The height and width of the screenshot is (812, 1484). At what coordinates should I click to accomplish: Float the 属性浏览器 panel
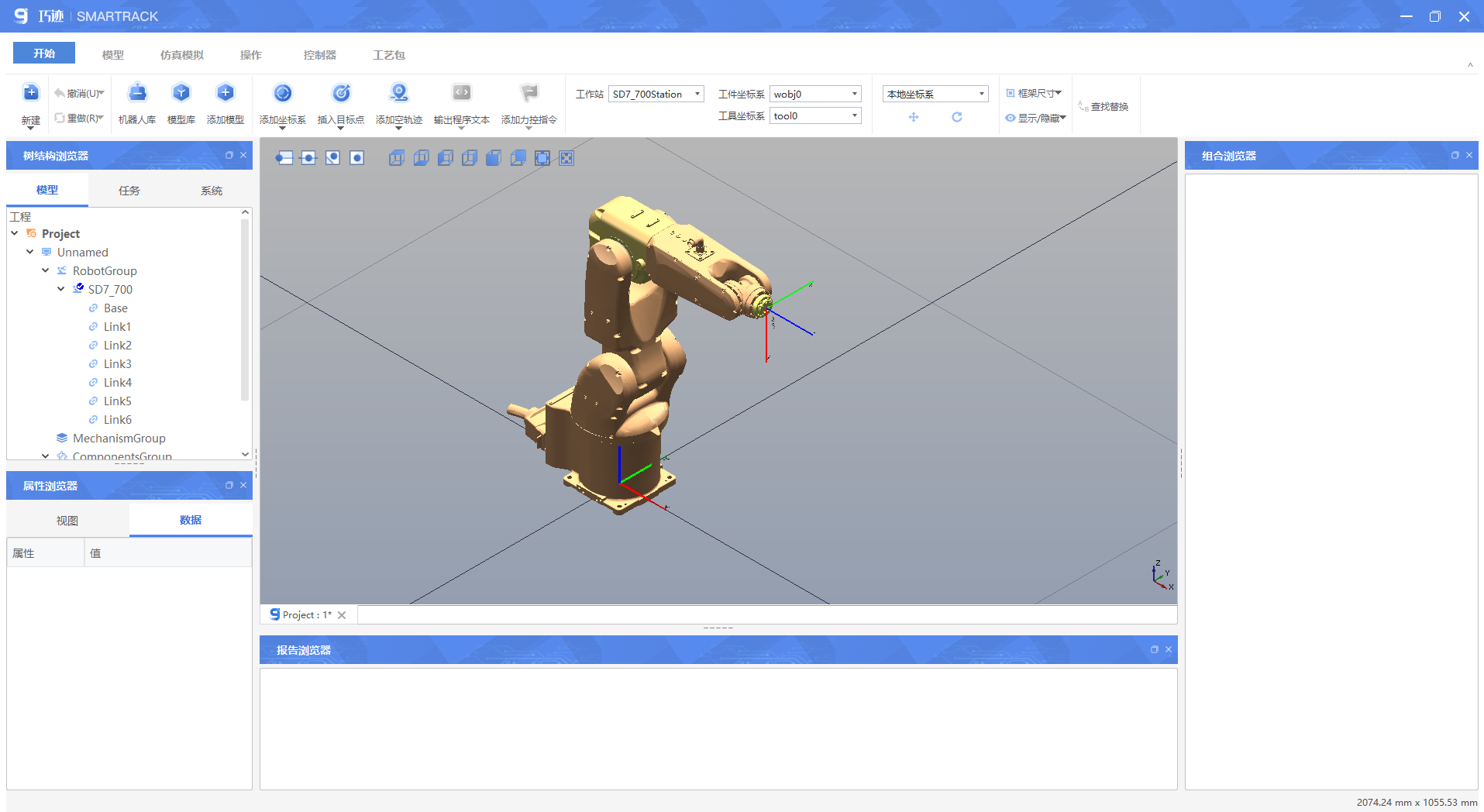[x=229, y=486]
